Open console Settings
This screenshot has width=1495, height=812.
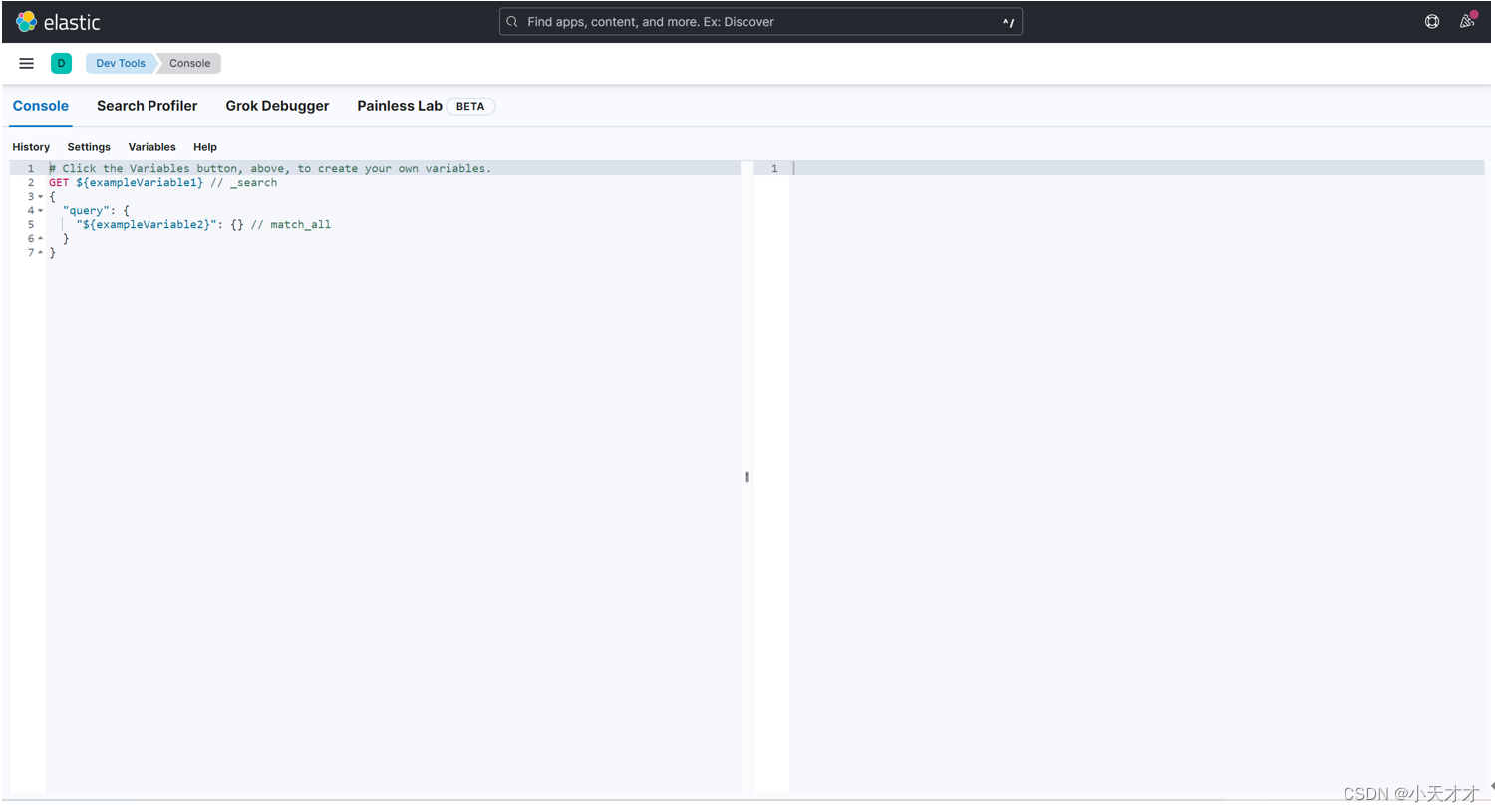click(89, 147)
